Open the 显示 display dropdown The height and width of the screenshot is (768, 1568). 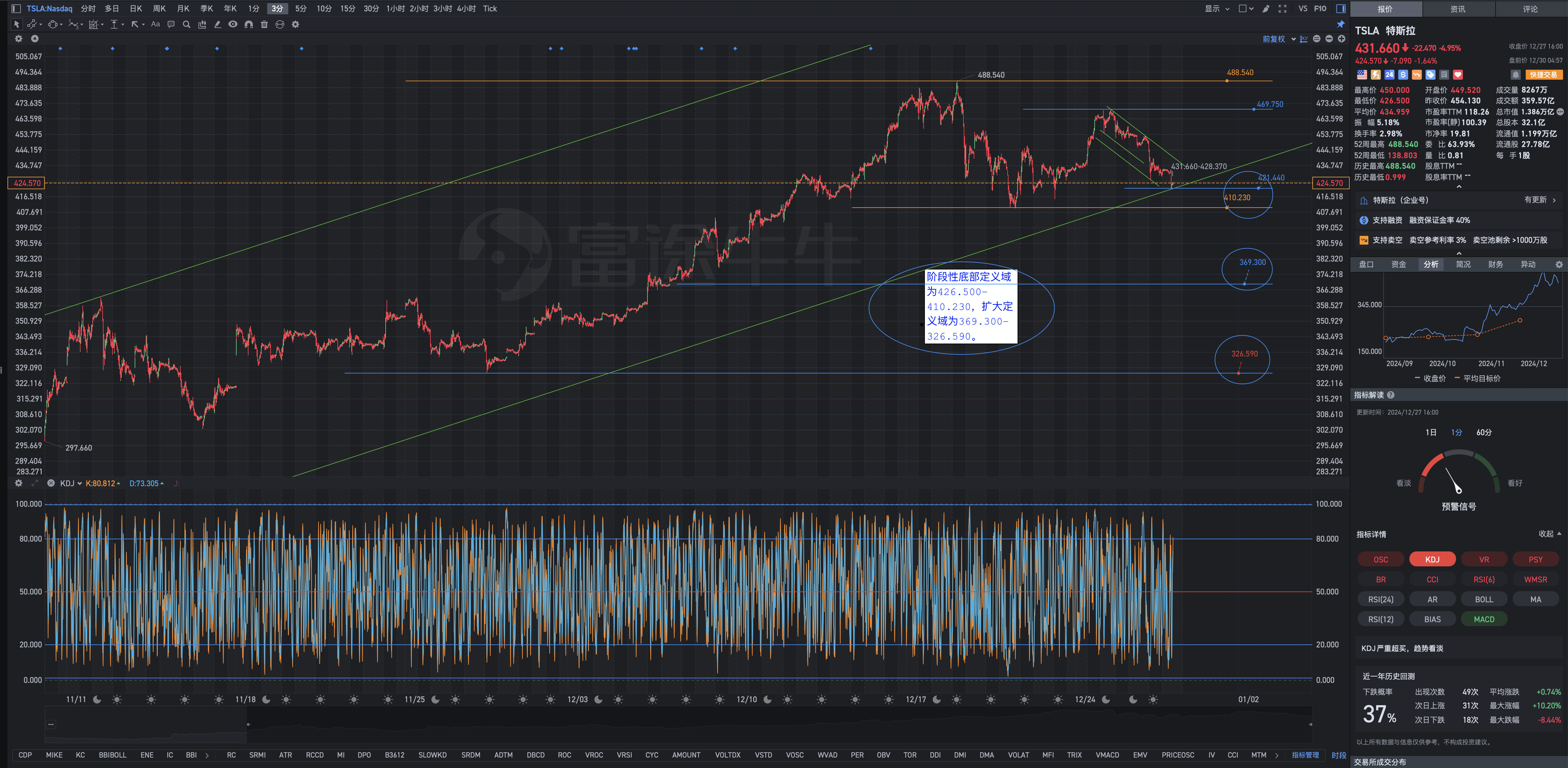coord(1218,8)
